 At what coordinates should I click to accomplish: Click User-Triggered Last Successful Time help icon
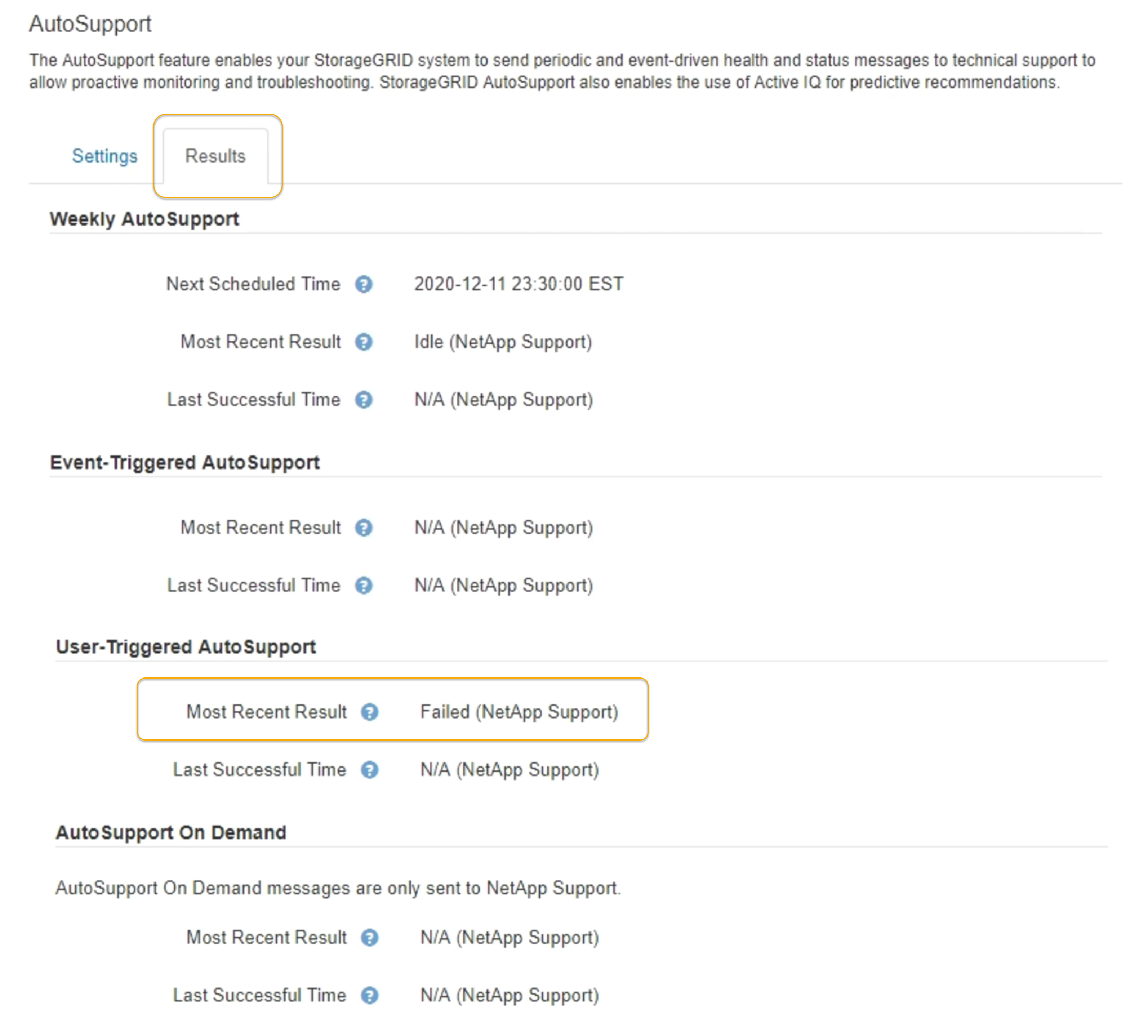(369, 770)
